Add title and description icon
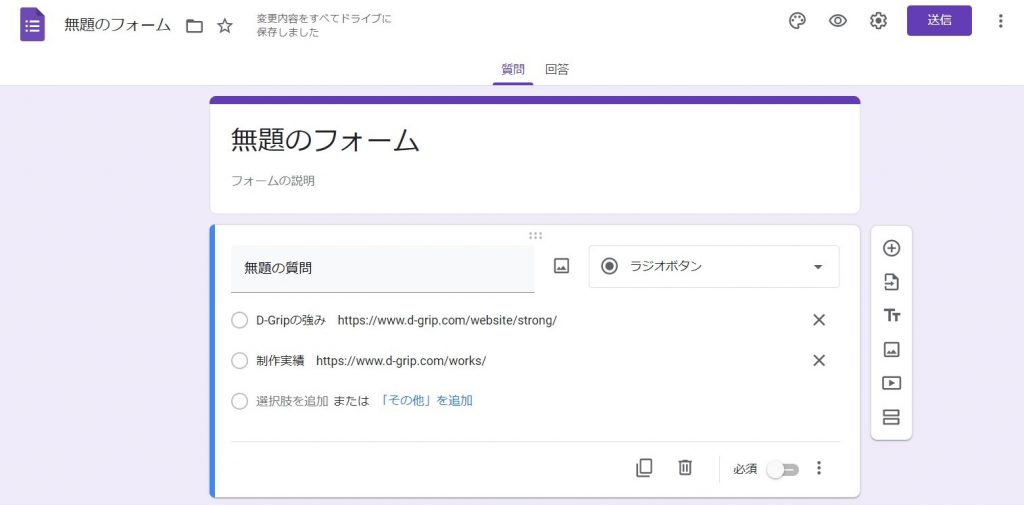 pos(891,316)
